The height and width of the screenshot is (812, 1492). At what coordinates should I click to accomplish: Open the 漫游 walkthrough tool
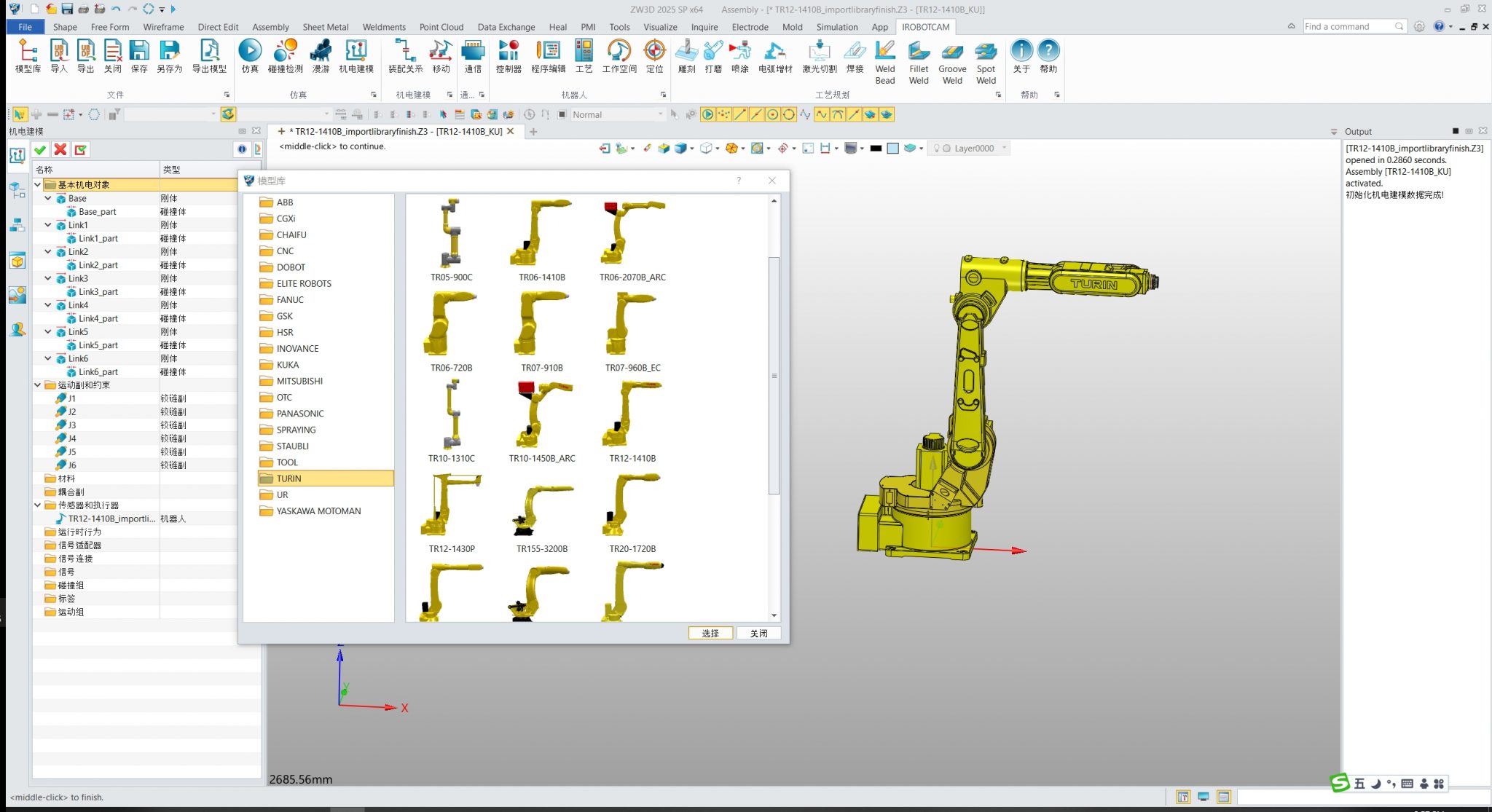321,58
